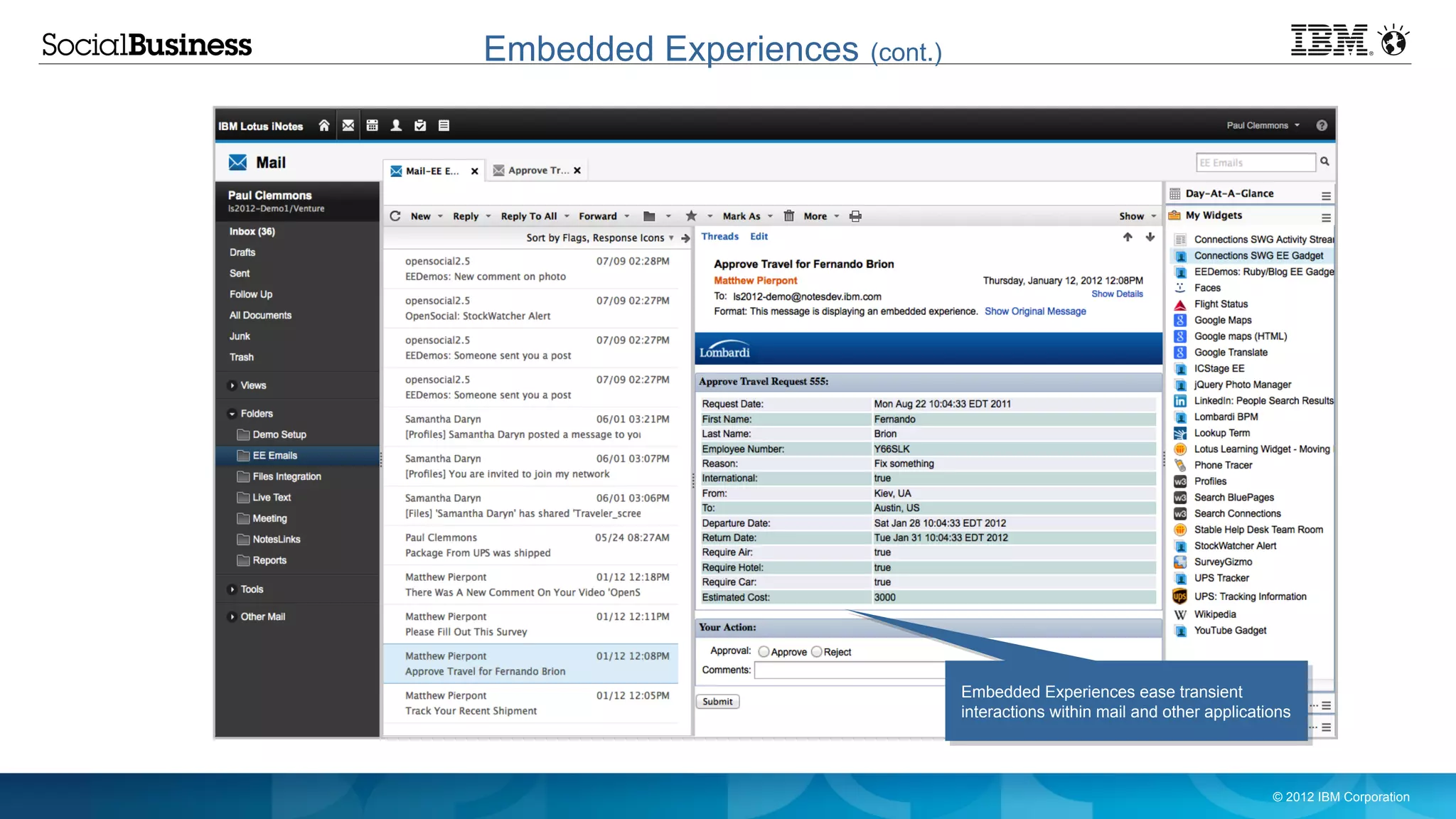Open the Edit menu

pos(759,237)
